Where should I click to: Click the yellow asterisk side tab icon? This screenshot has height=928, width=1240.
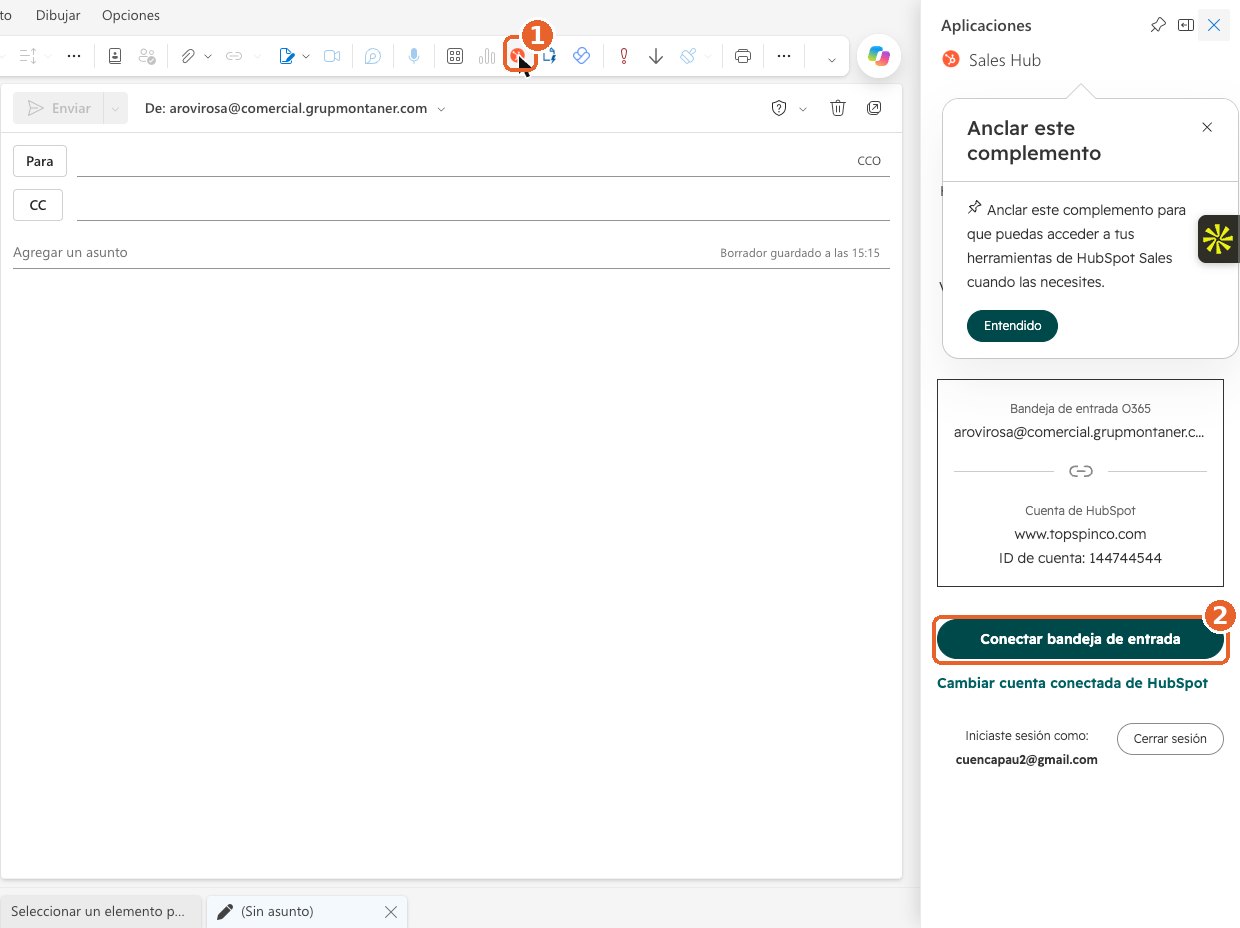pyautogui.click(x=1219, y=239)
